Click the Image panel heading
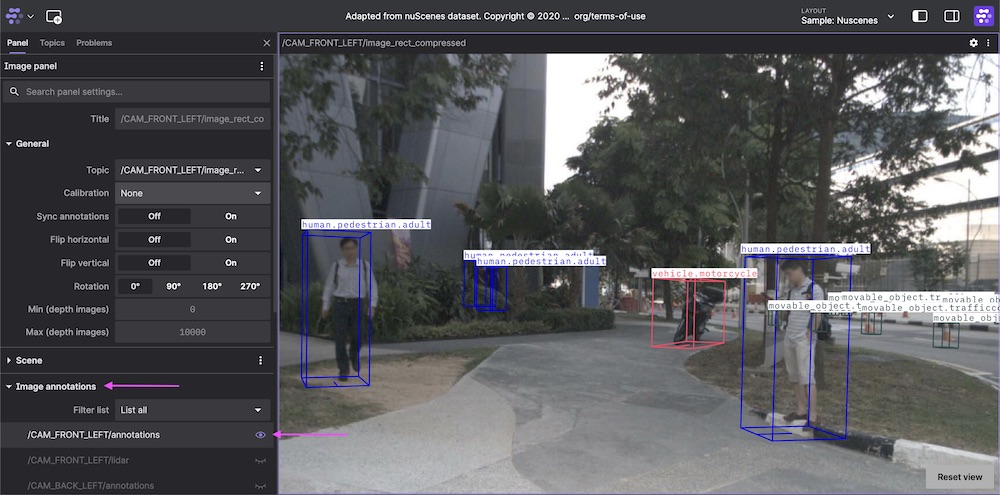The image size is (1000, 495). tap(31, 66)
